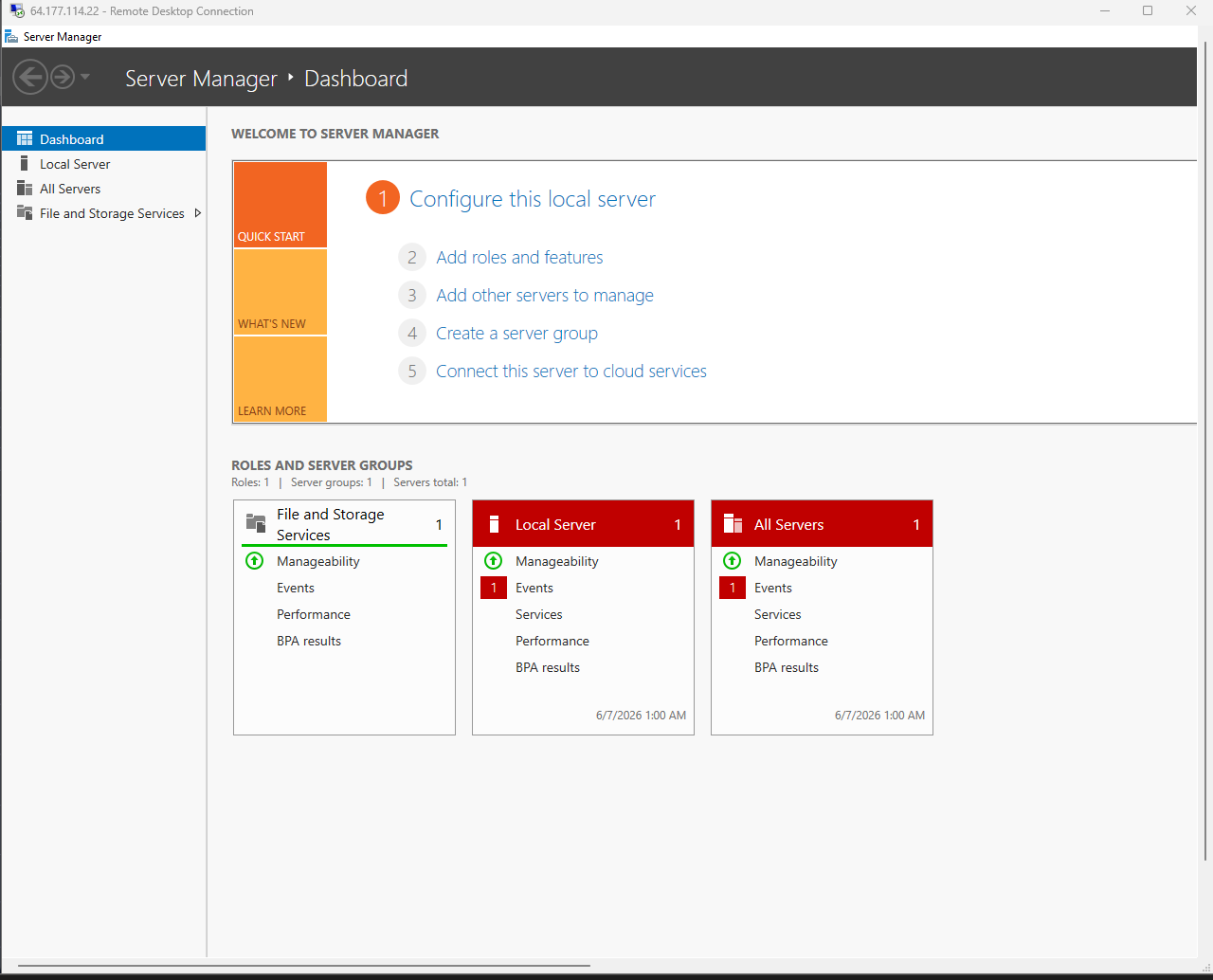Select Local Server in navigation pane
The width and height of the screenshot is (1213, 980).
click(x=103, y=163)
